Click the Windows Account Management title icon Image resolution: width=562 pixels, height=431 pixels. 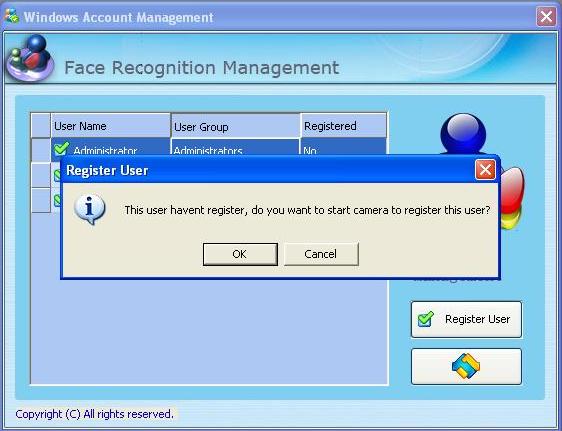point(12,16)
